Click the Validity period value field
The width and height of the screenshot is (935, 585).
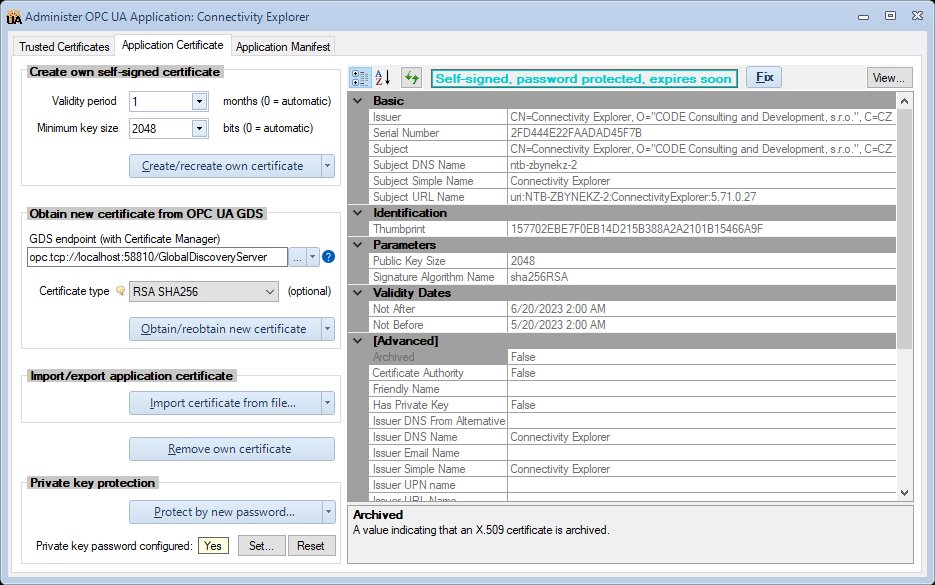(161, 101)
